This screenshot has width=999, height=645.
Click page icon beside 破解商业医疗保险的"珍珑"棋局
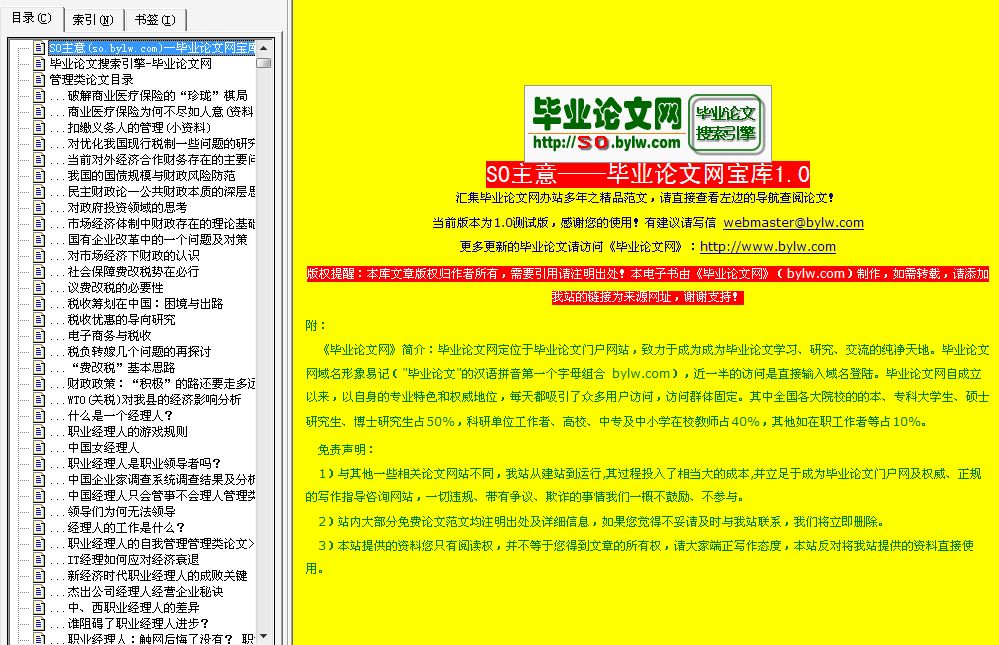tap(40, 96)
